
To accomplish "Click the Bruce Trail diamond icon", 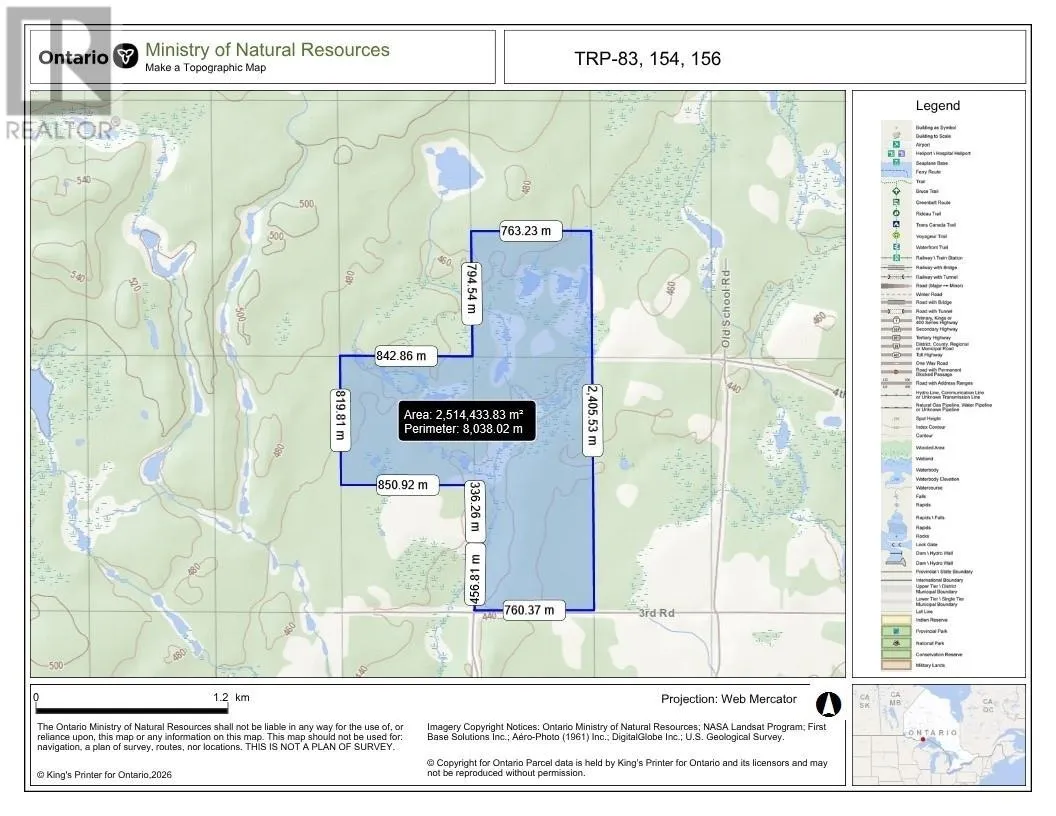I will tap(896, 191).
